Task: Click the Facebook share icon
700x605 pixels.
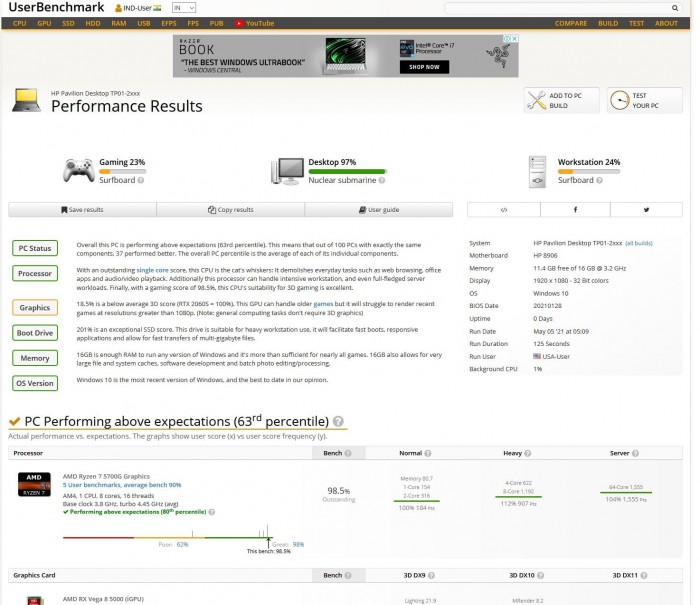Action: pos(575,210)
